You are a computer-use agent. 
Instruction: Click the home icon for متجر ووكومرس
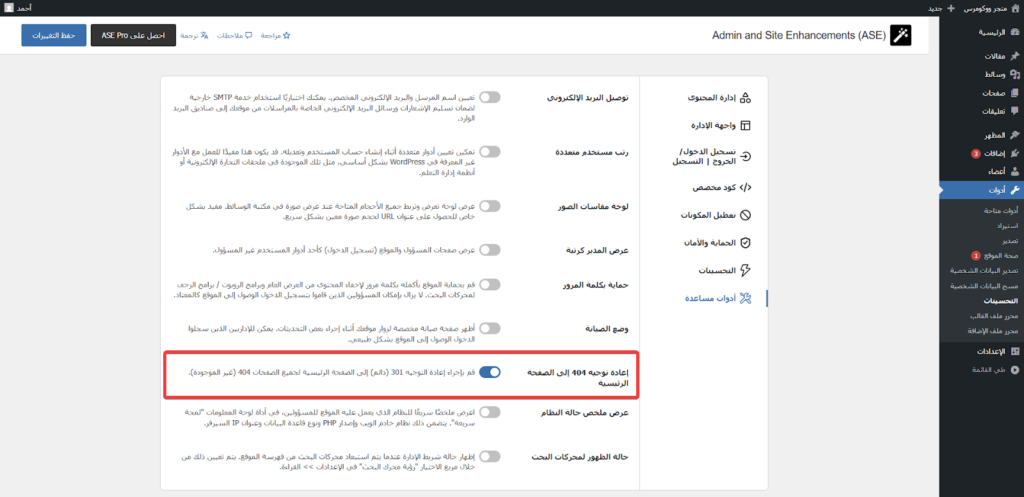click(x=1014, y=8)
